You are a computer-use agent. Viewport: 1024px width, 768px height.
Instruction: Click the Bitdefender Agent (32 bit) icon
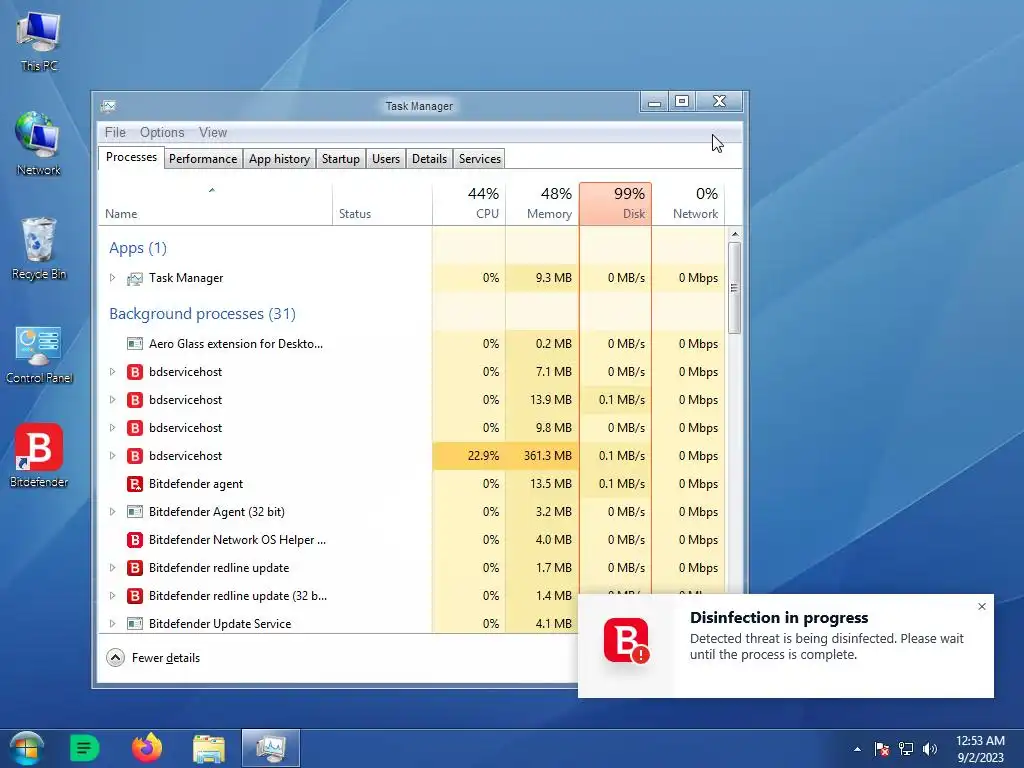pos(135,512)
